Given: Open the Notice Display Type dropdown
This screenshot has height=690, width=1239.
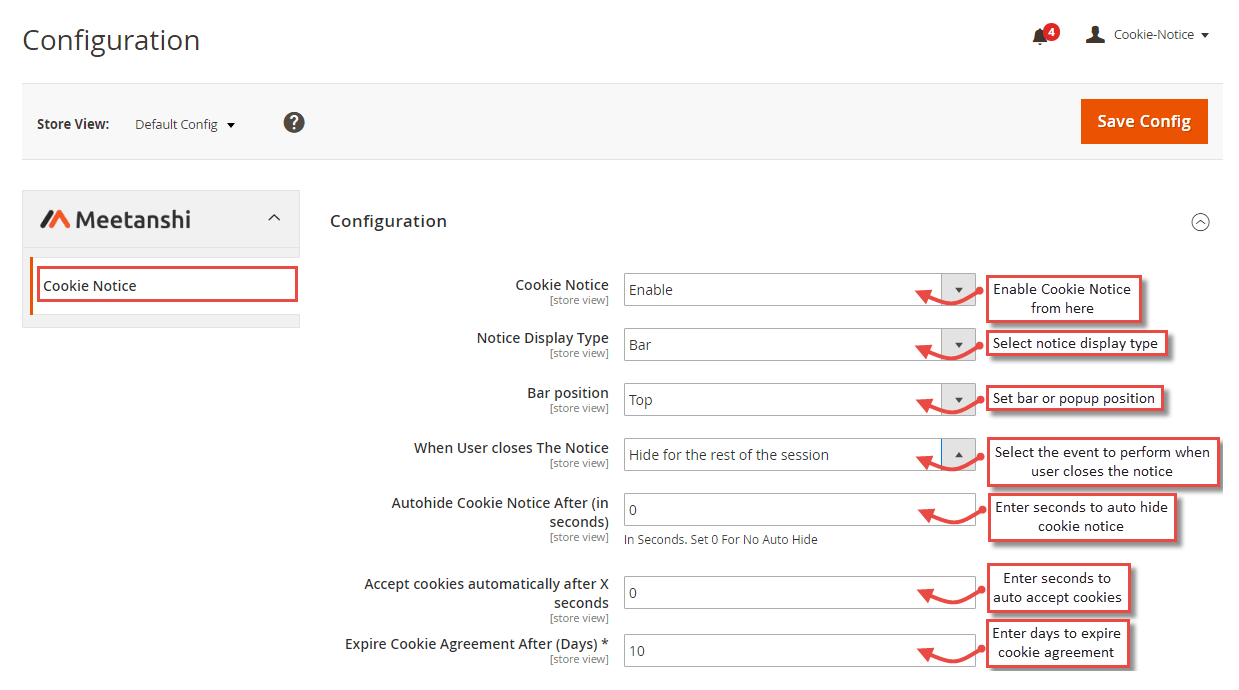Looking at the screenshot, I should click(x=799, y=345).
